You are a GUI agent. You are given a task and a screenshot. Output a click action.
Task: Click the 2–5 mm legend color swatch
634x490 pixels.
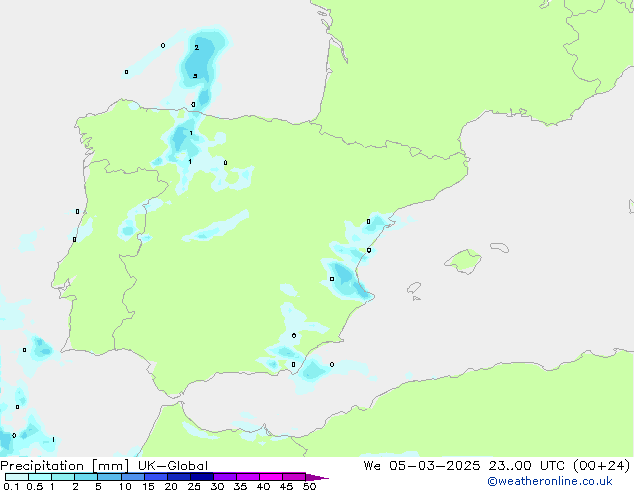(86, 477)
